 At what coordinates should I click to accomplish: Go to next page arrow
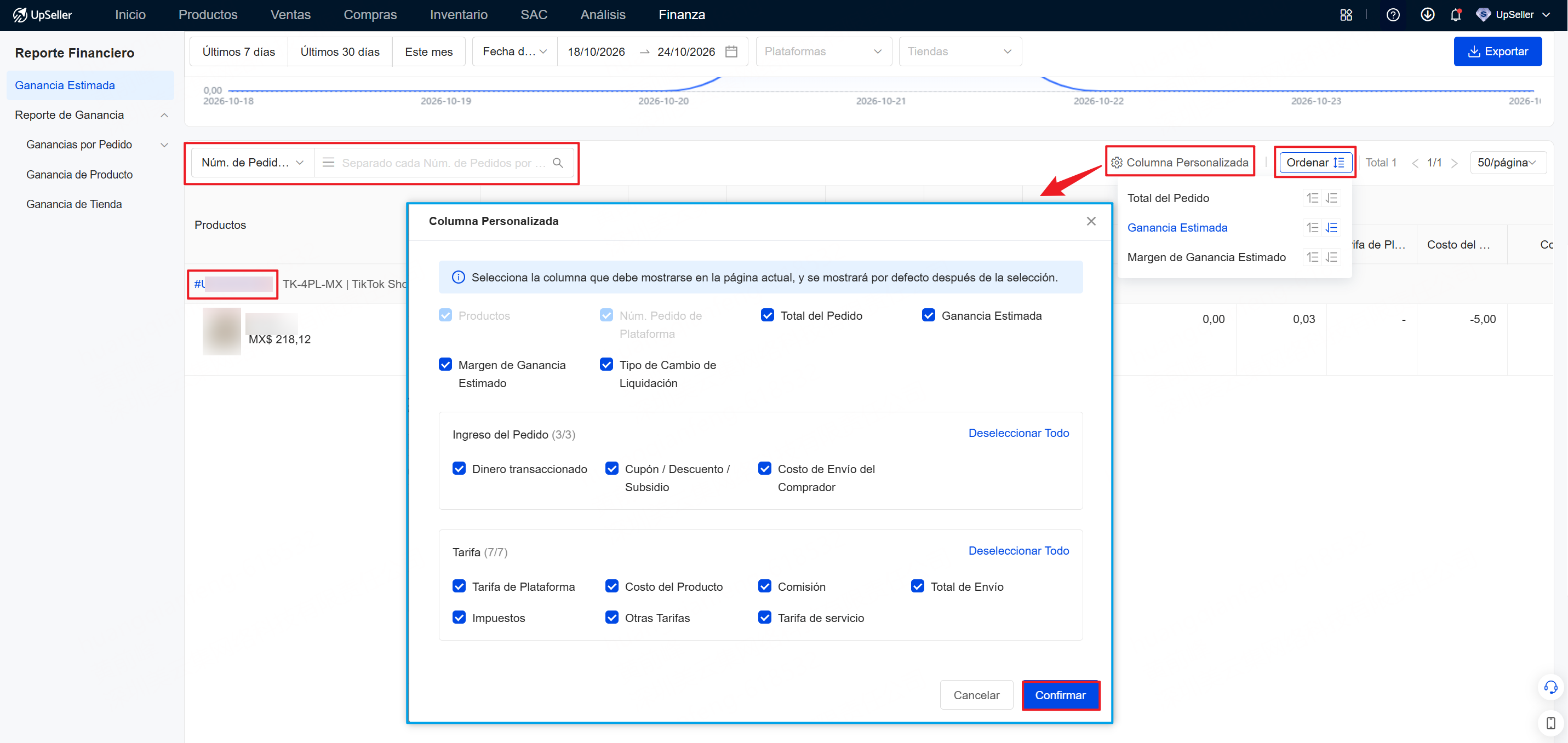tap(1454, 163)
